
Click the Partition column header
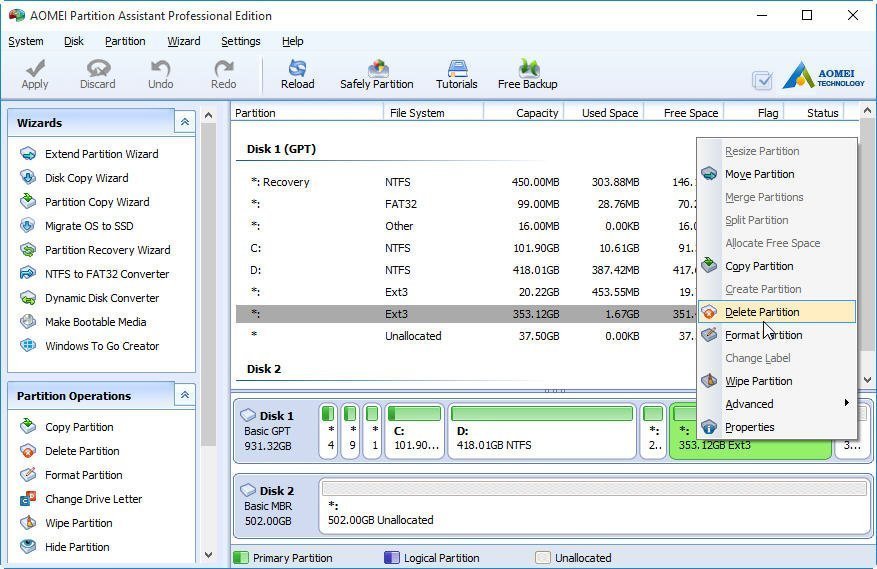[307, 113]
